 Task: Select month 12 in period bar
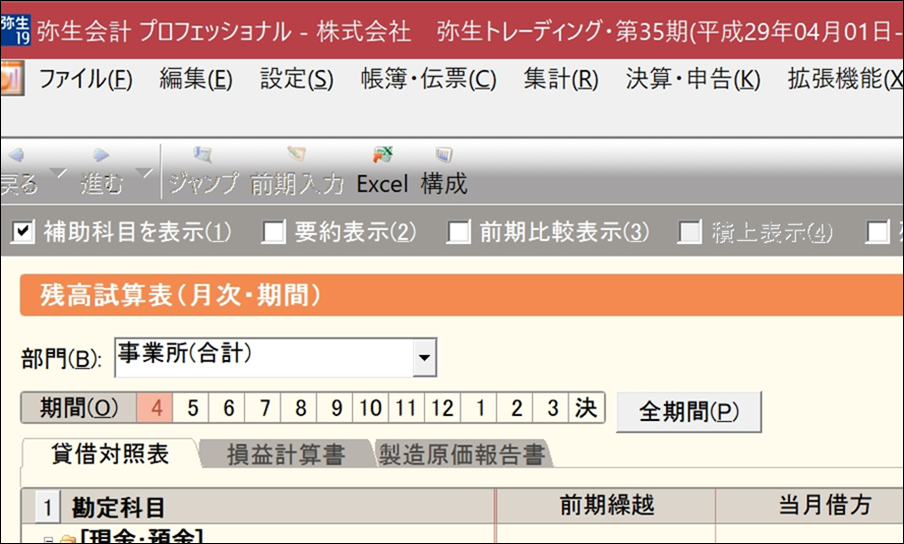point(443,408)
